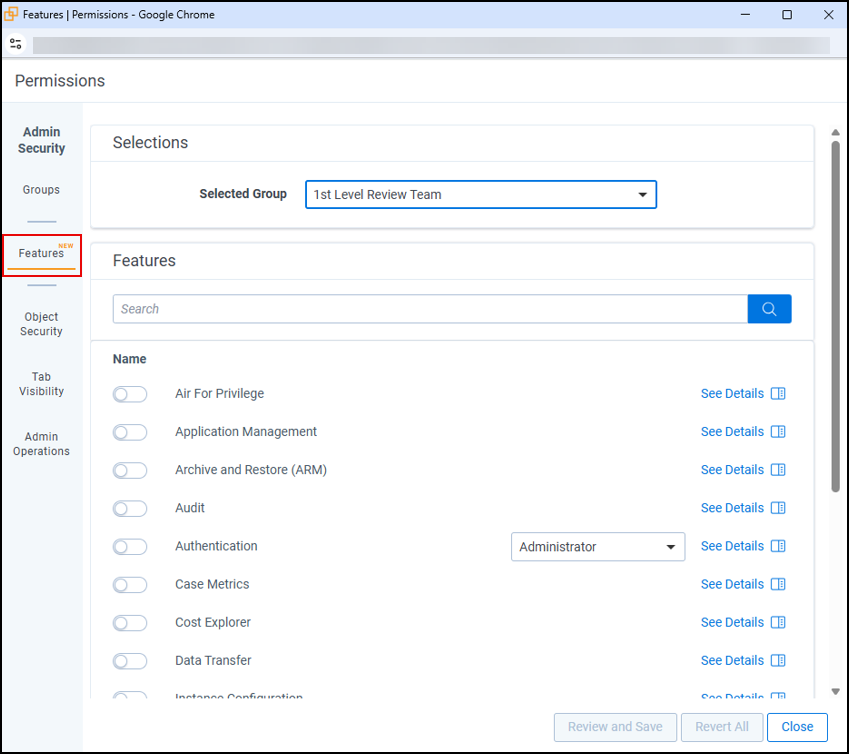This screenshot has height=754, width=849.
Task: Toggle the Audit feature on
Action: (x=130, y=507)
